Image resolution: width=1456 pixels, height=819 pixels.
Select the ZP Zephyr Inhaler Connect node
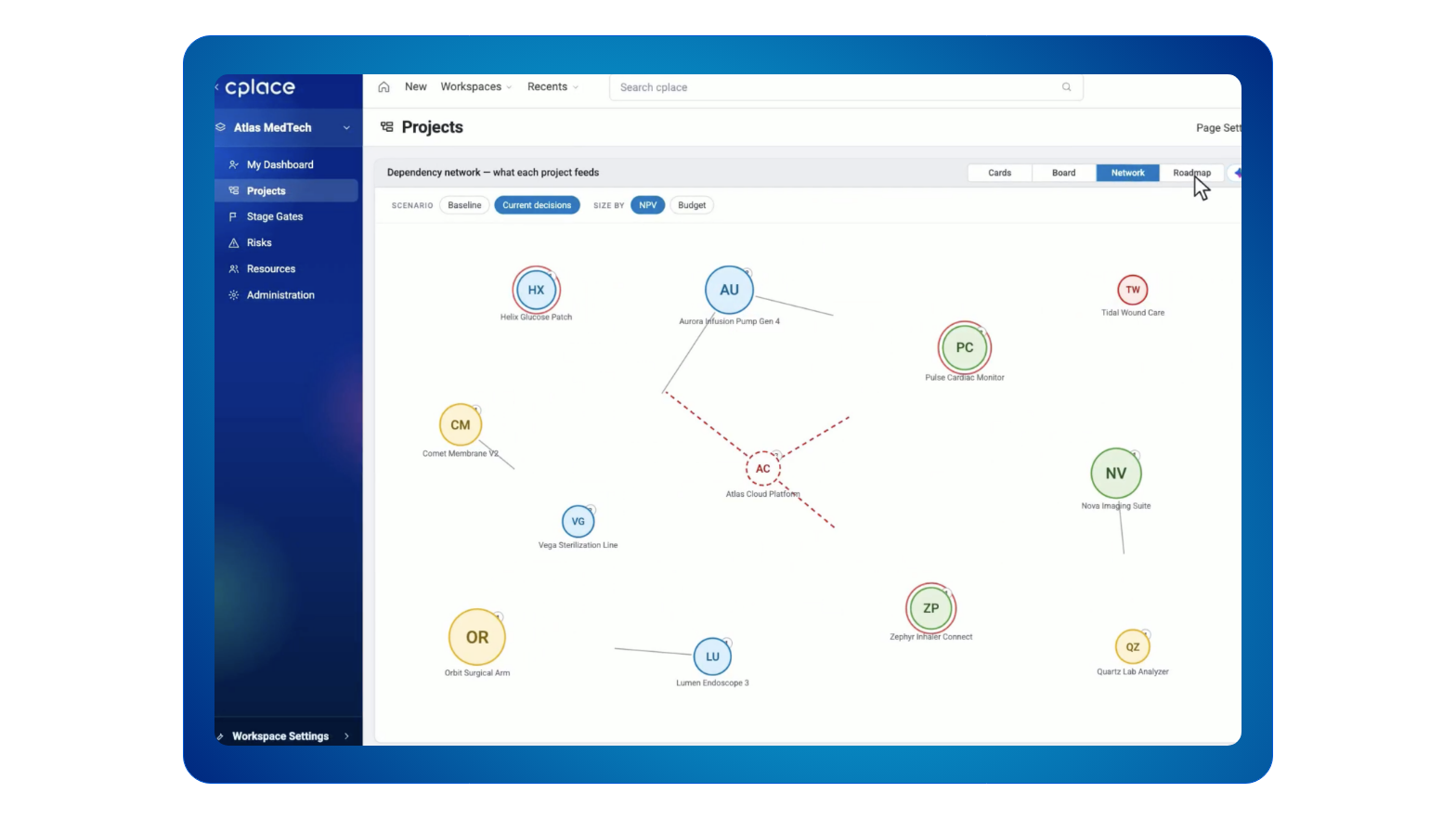(x=931, y=608)
